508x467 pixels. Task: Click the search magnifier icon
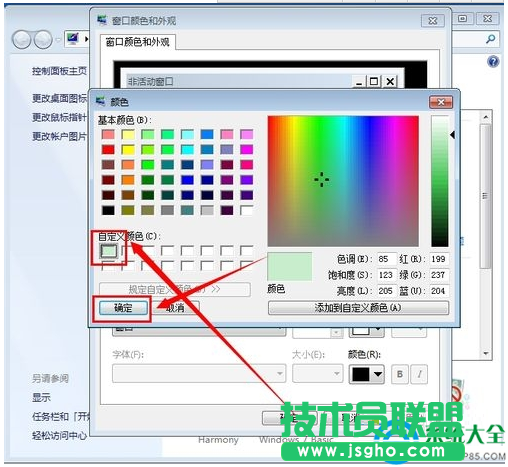(x=490, y=39)
